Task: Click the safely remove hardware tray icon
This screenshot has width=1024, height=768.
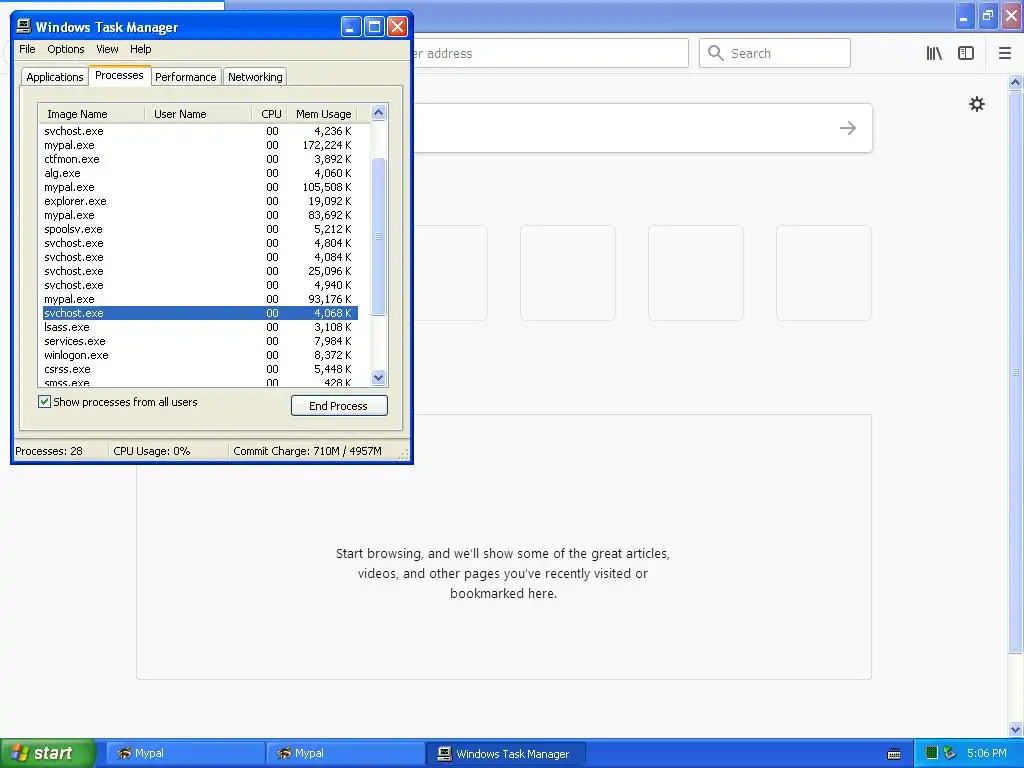Action: (950, 753)
